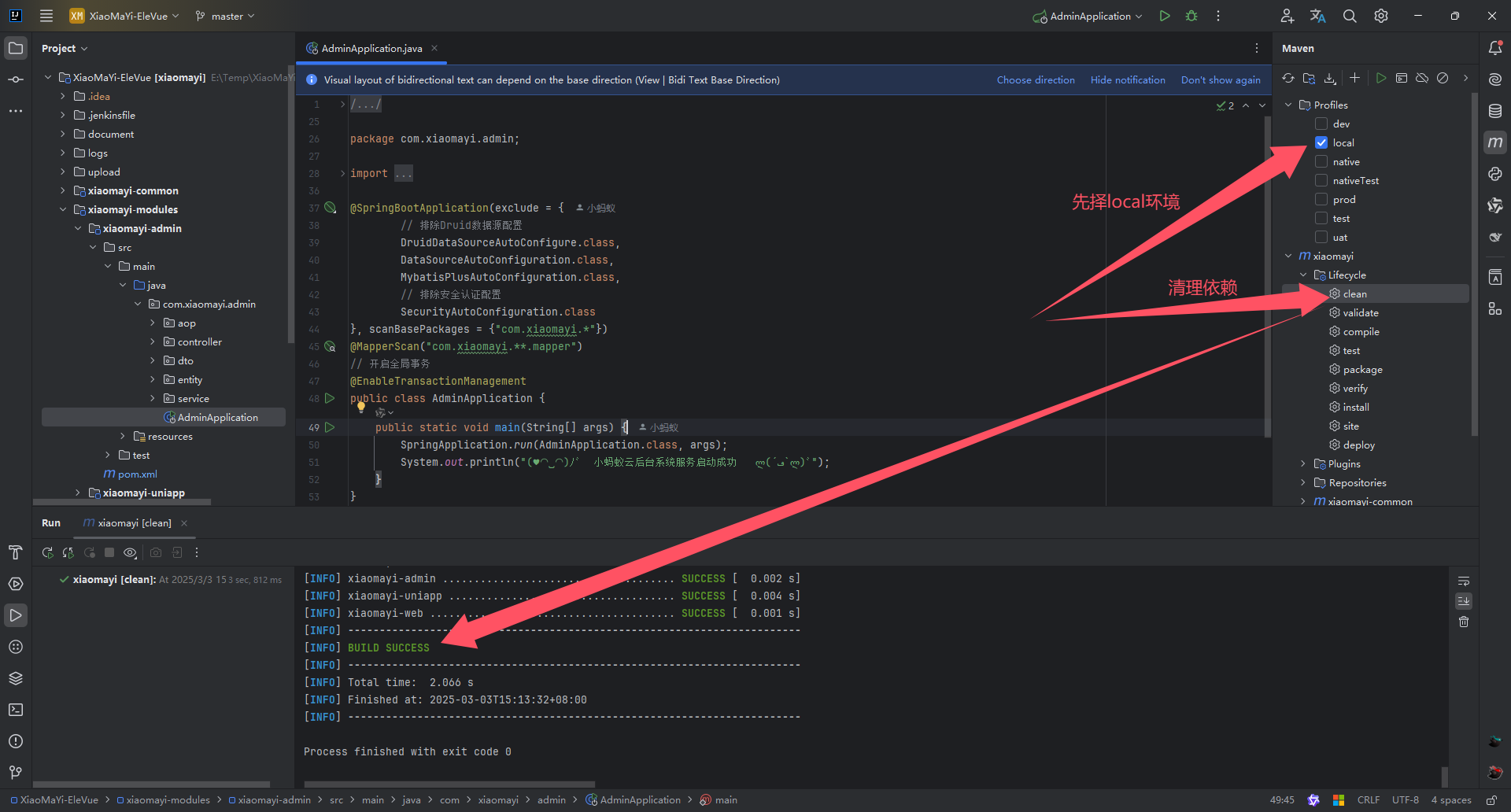Expand the controller package
Screen dimensions: 1511x812
(153, 341)
